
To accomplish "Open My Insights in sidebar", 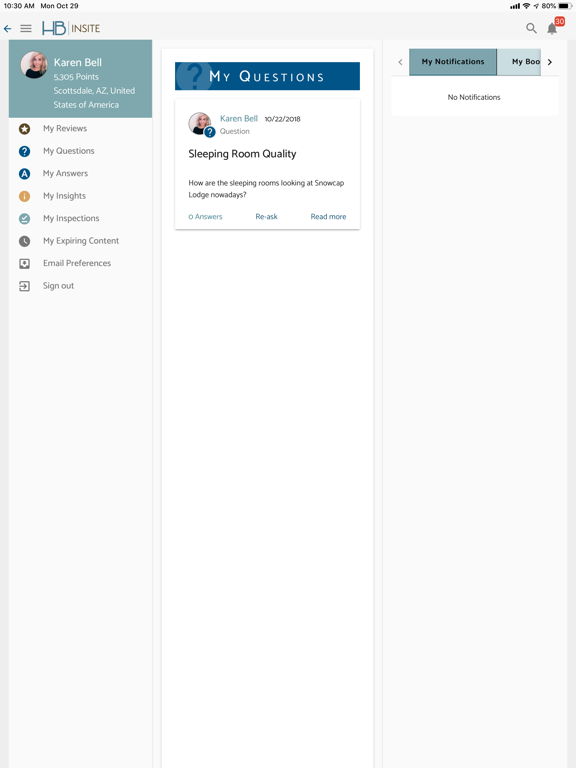I will (x=64, y=196).
